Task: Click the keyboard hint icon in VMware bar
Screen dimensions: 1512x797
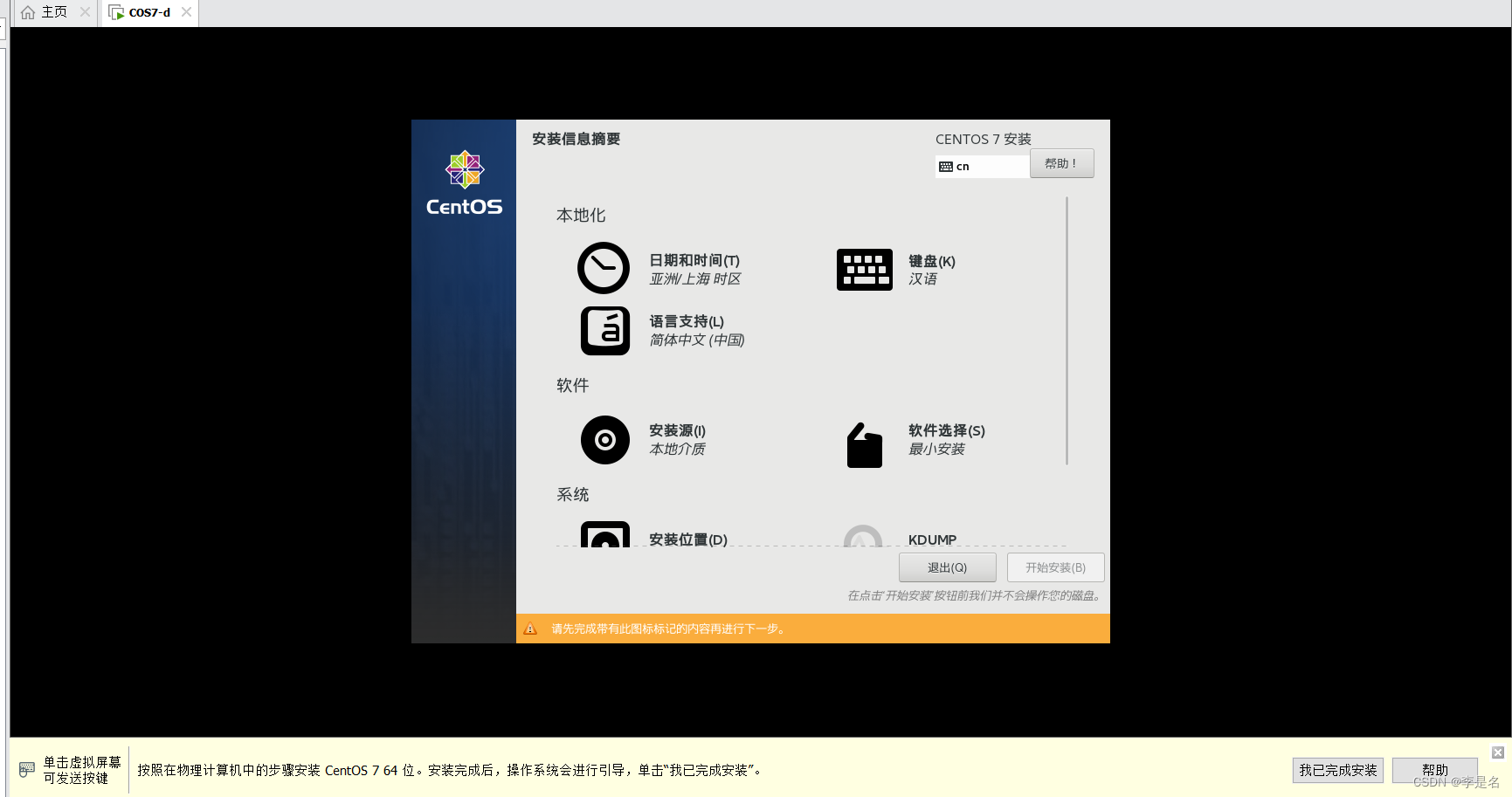Action: 27,769
